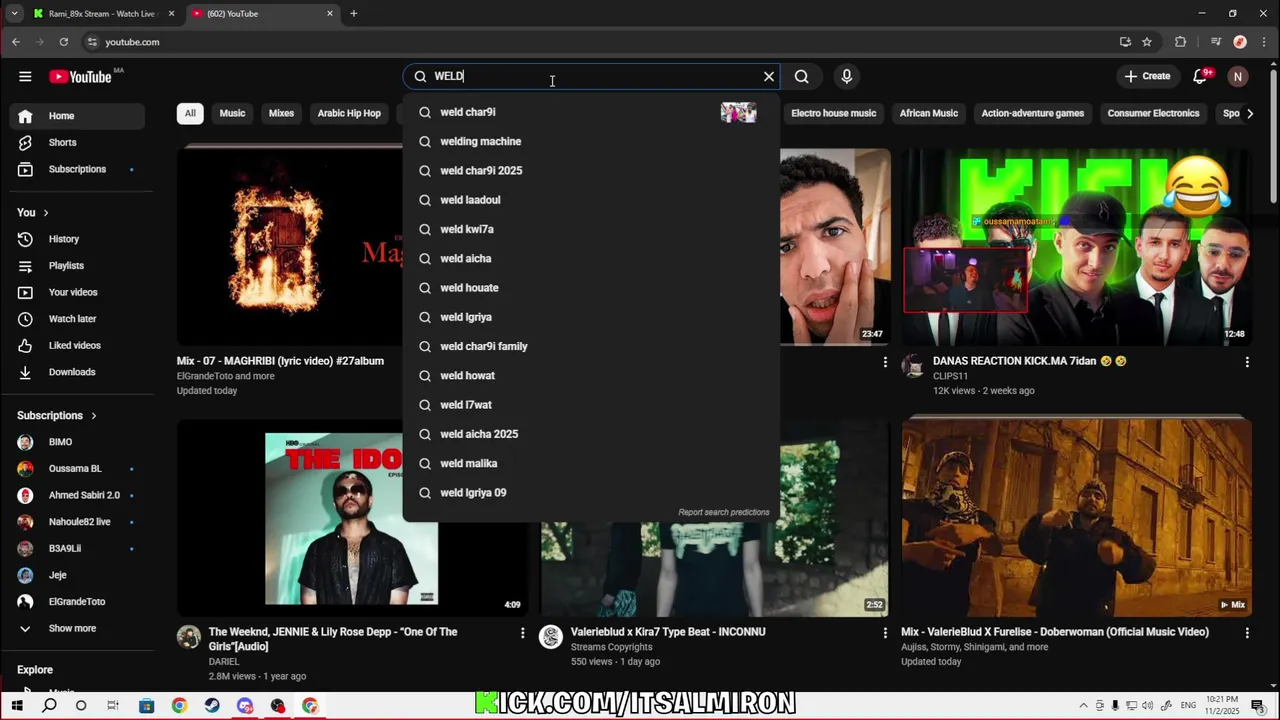
Task: Open Playlists in sidebar
Action: pos(78,266)
